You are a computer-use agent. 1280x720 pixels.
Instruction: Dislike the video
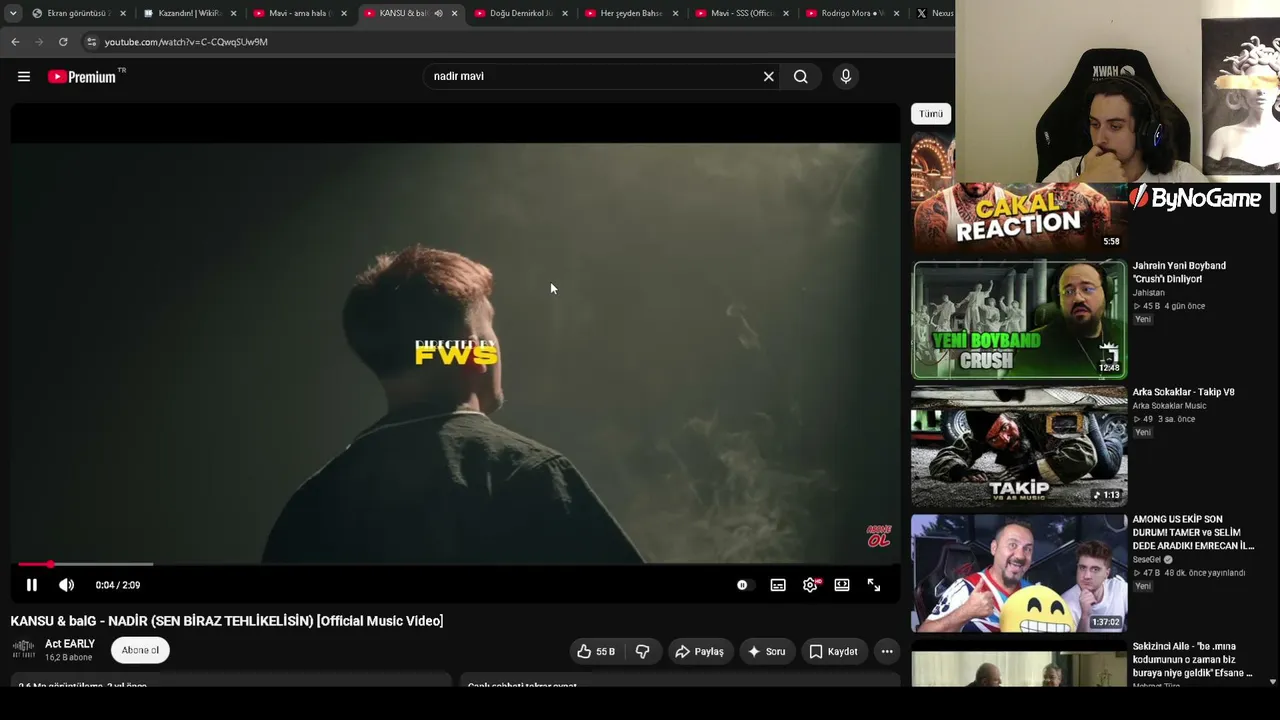pyautogui.click(x=642, y=651)
